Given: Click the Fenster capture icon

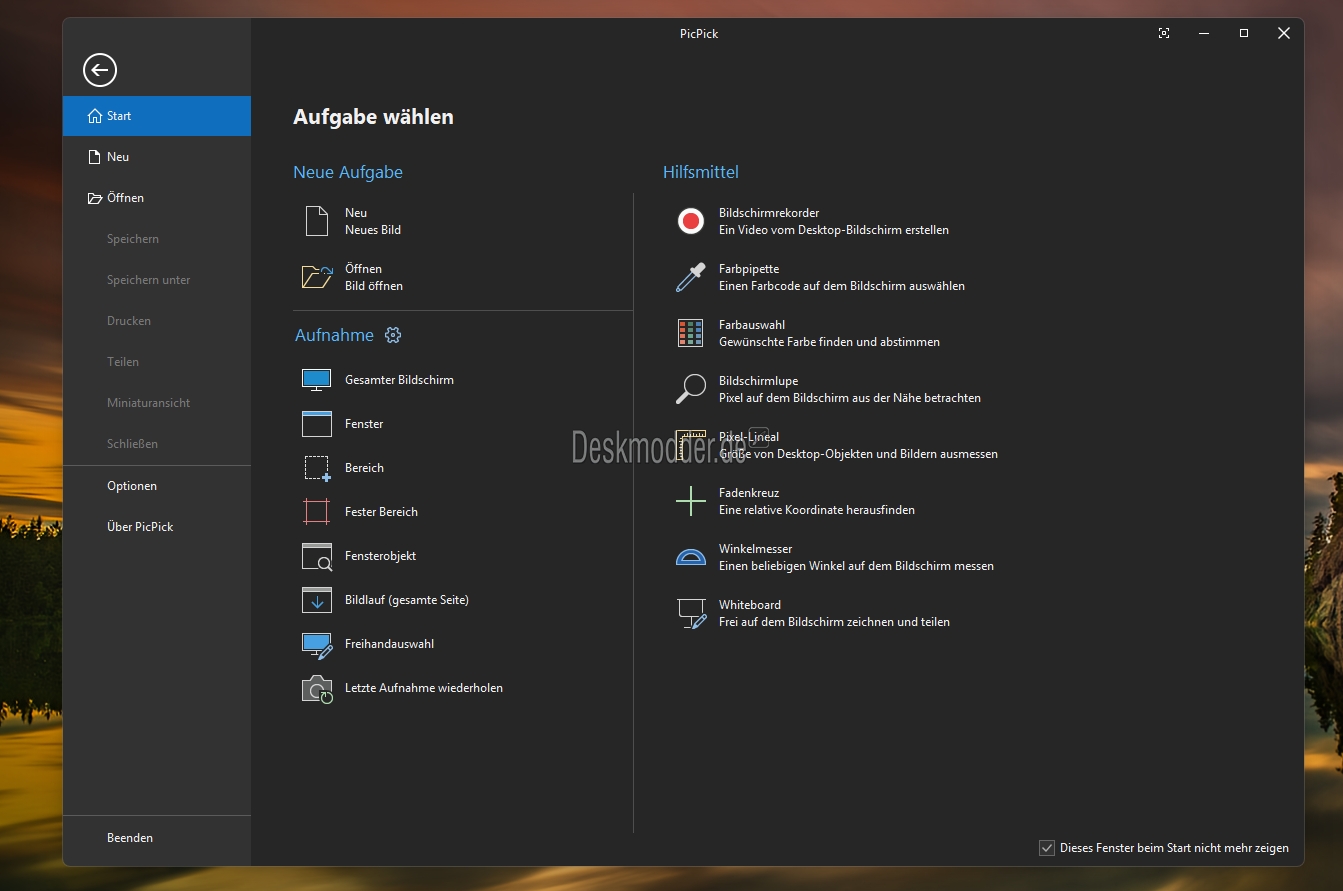Looking at the screenshot, I should [317, 424].
